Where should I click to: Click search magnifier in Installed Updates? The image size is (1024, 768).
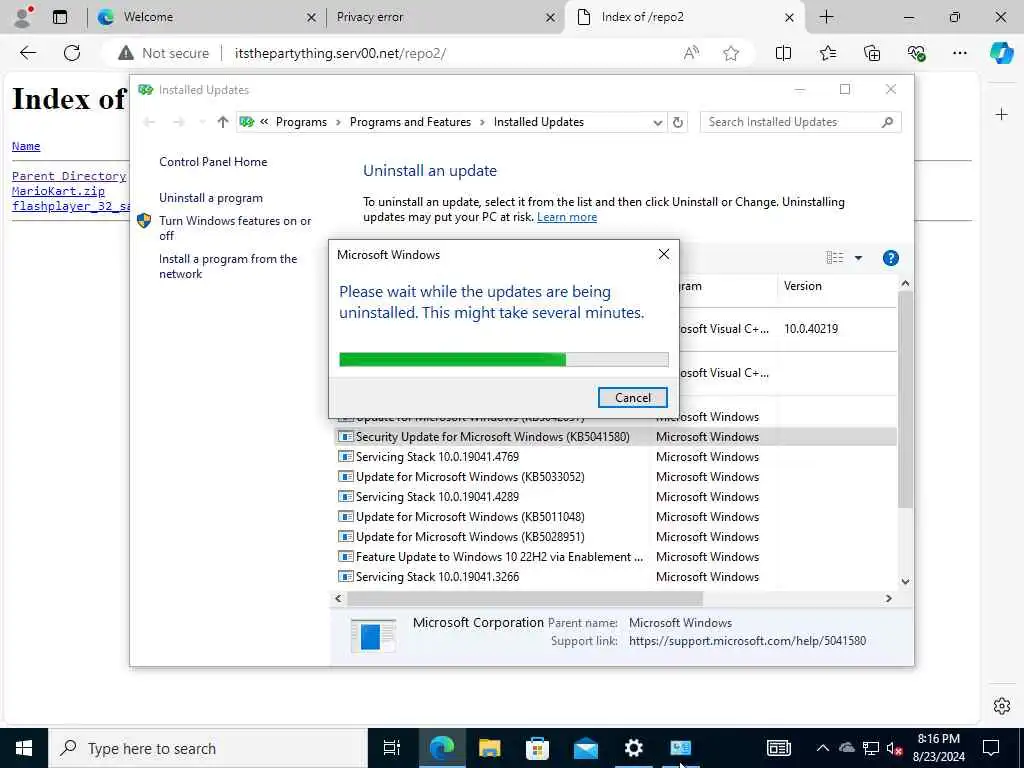click(x=887, y=122)
